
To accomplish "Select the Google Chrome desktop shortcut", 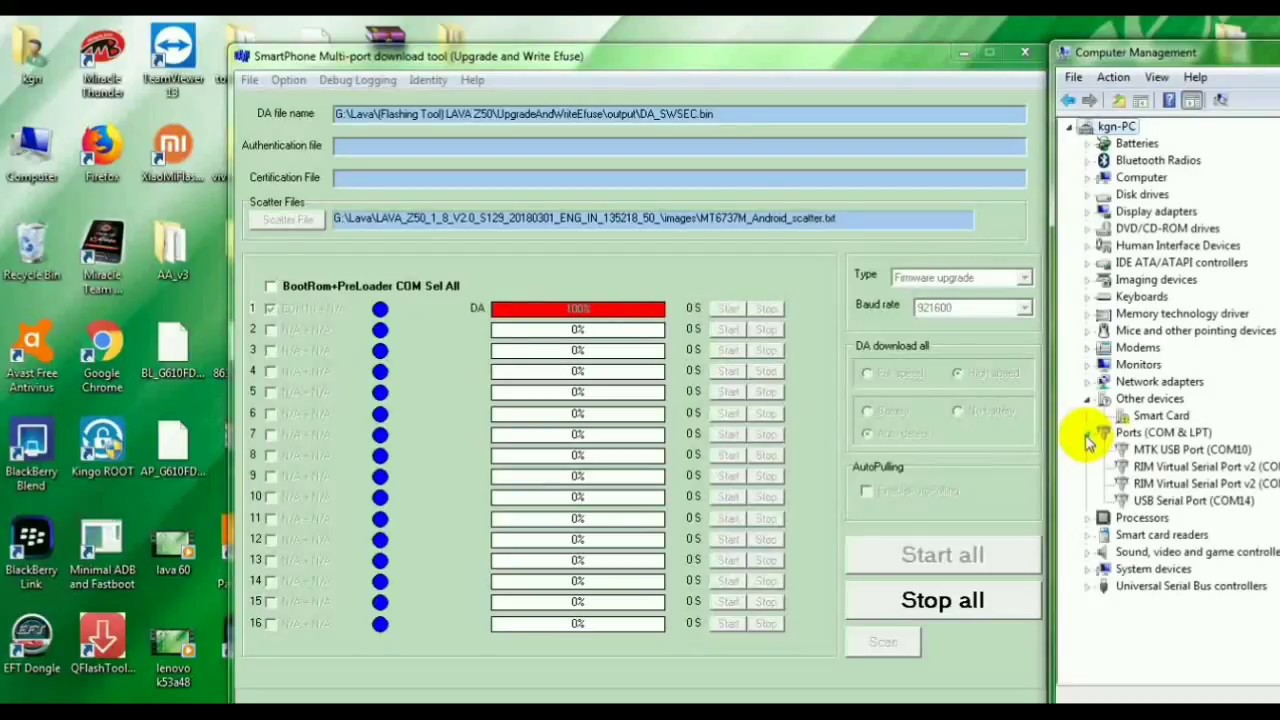I will click(x=102, y=358).
